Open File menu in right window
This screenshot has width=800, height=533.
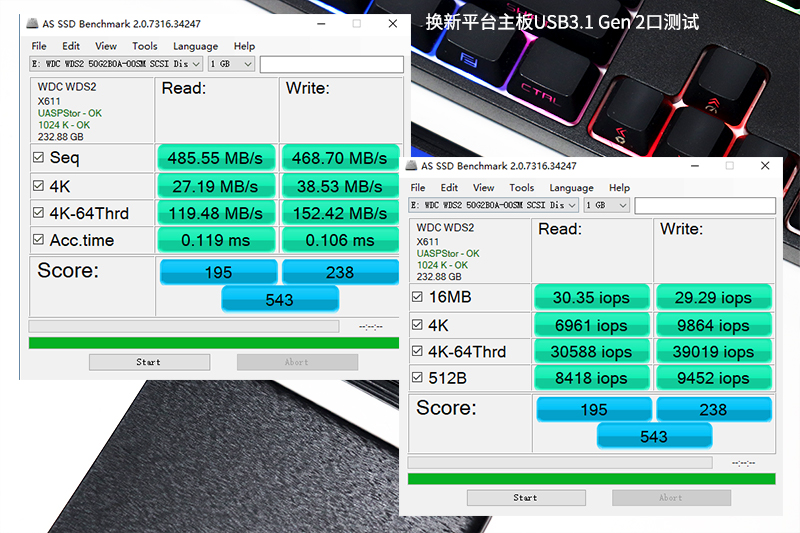418,188
